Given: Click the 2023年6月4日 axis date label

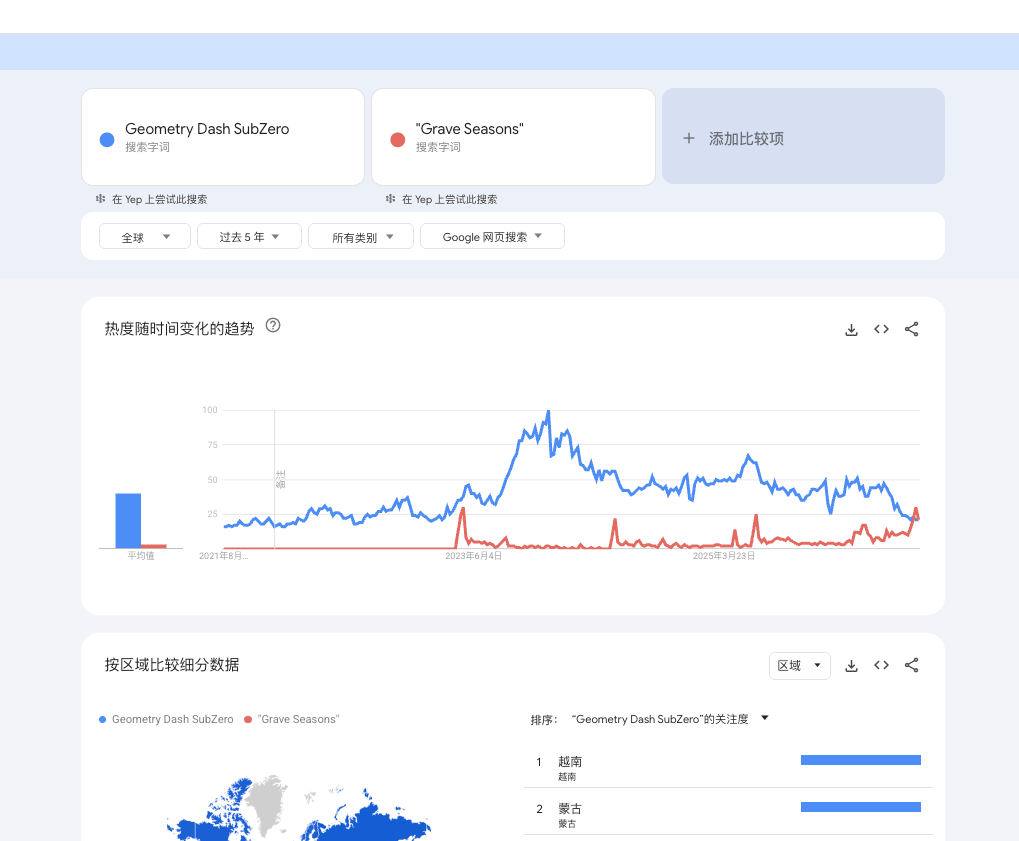Looking at the screenshot, I should (473, 556).
